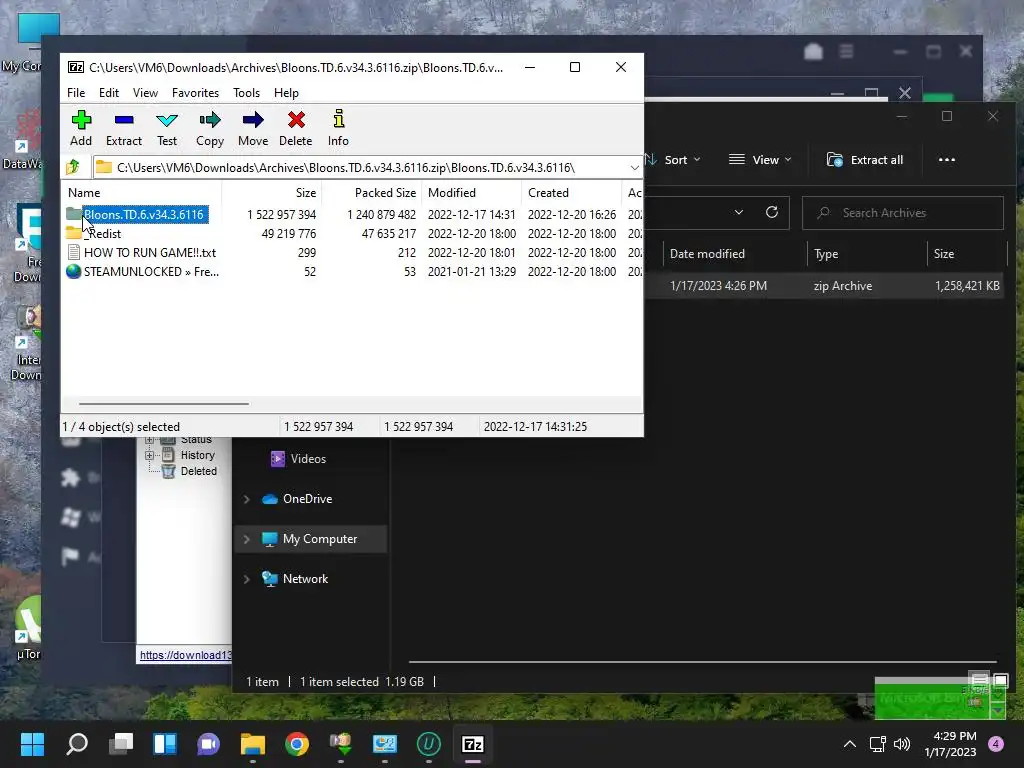Open the Windows Start menu

[x=32, y=744]
